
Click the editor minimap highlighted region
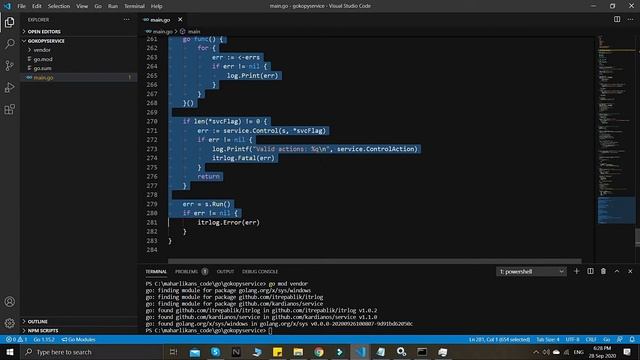point(616,211)
